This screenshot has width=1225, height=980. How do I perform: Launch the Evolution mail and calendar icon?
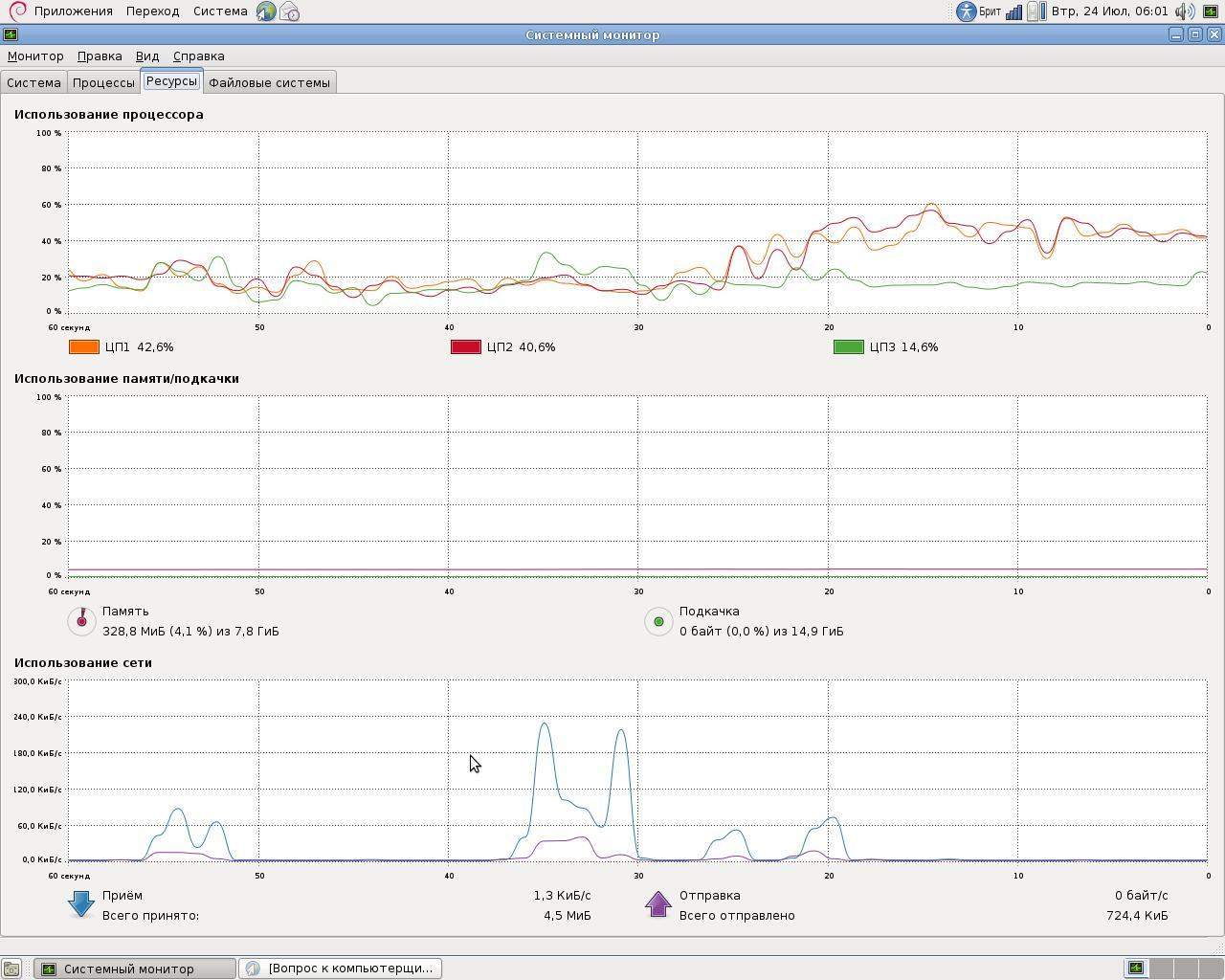click(x=289, y=11)
